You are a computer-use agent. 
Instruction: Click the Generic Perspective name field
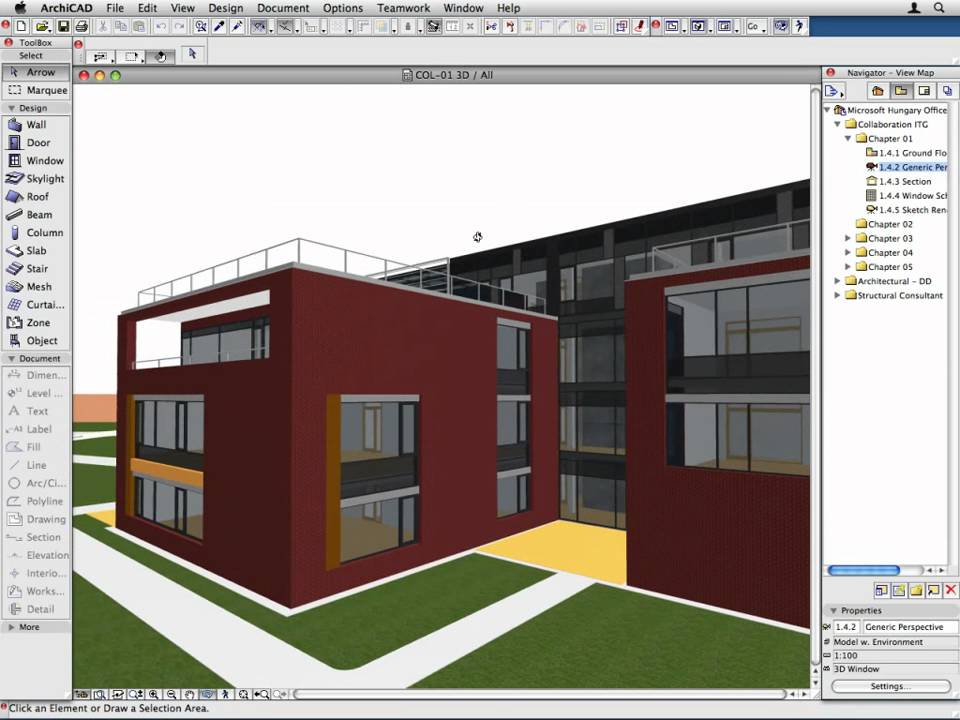pyautogui.click(x=910, y=627)
